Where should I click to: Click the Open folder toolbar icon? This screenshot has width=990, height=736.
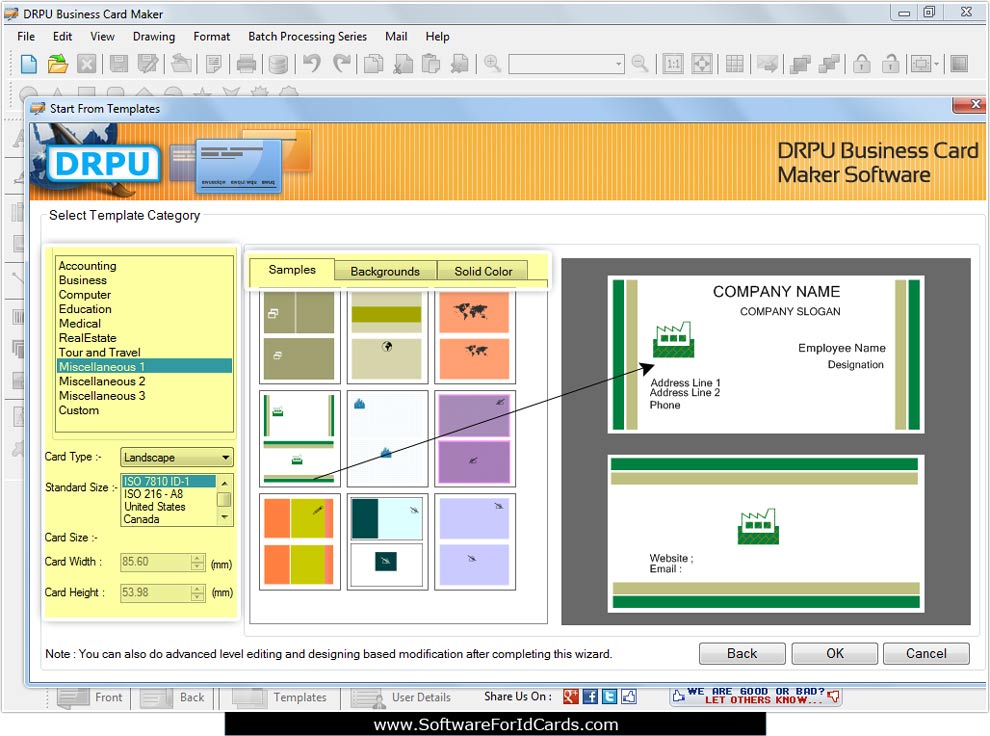(x=57, y=64)
